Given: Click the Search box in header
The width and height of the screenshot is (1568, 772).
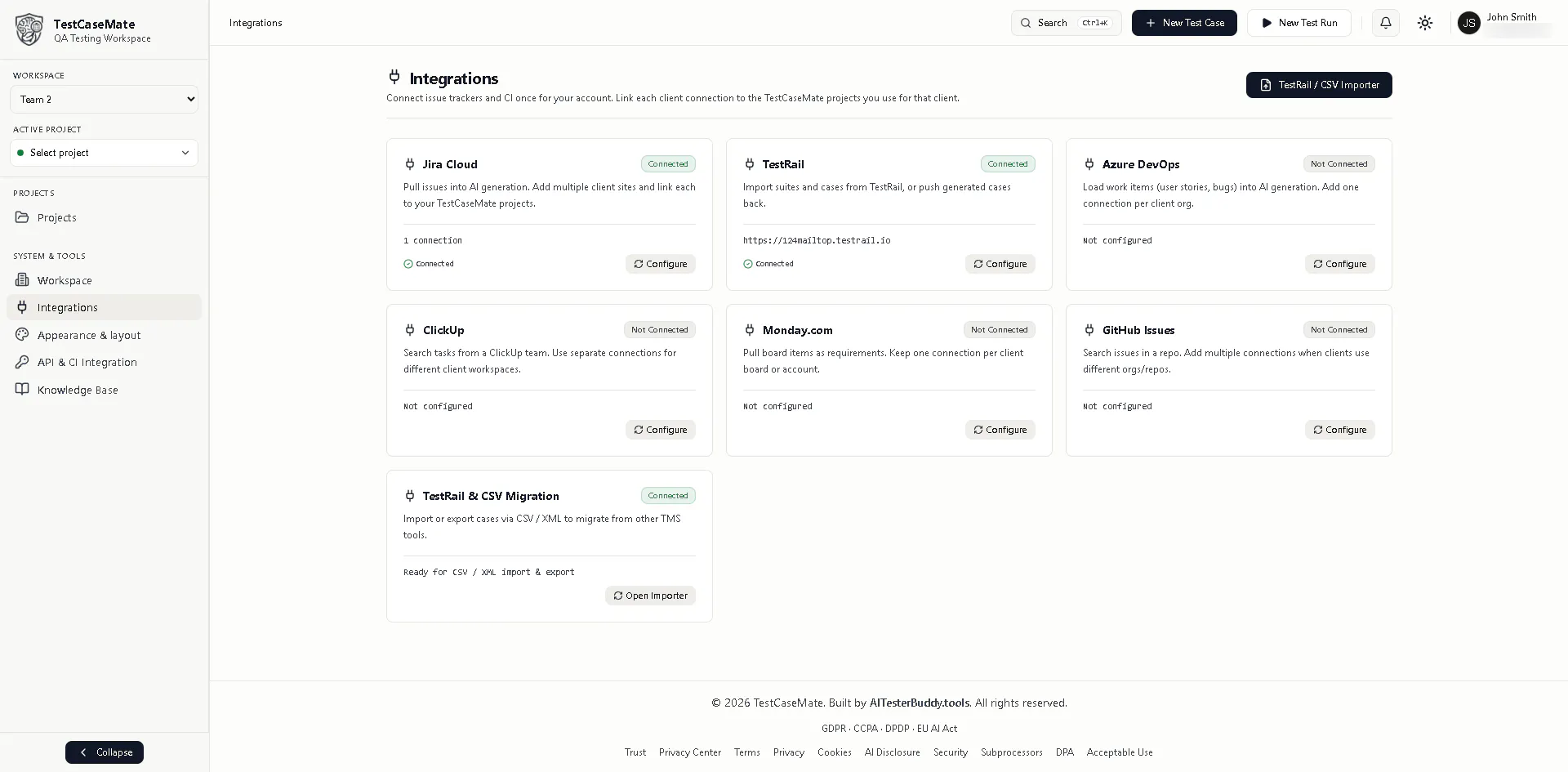Looking at the screenshot, I should [x=1066, y=23].
